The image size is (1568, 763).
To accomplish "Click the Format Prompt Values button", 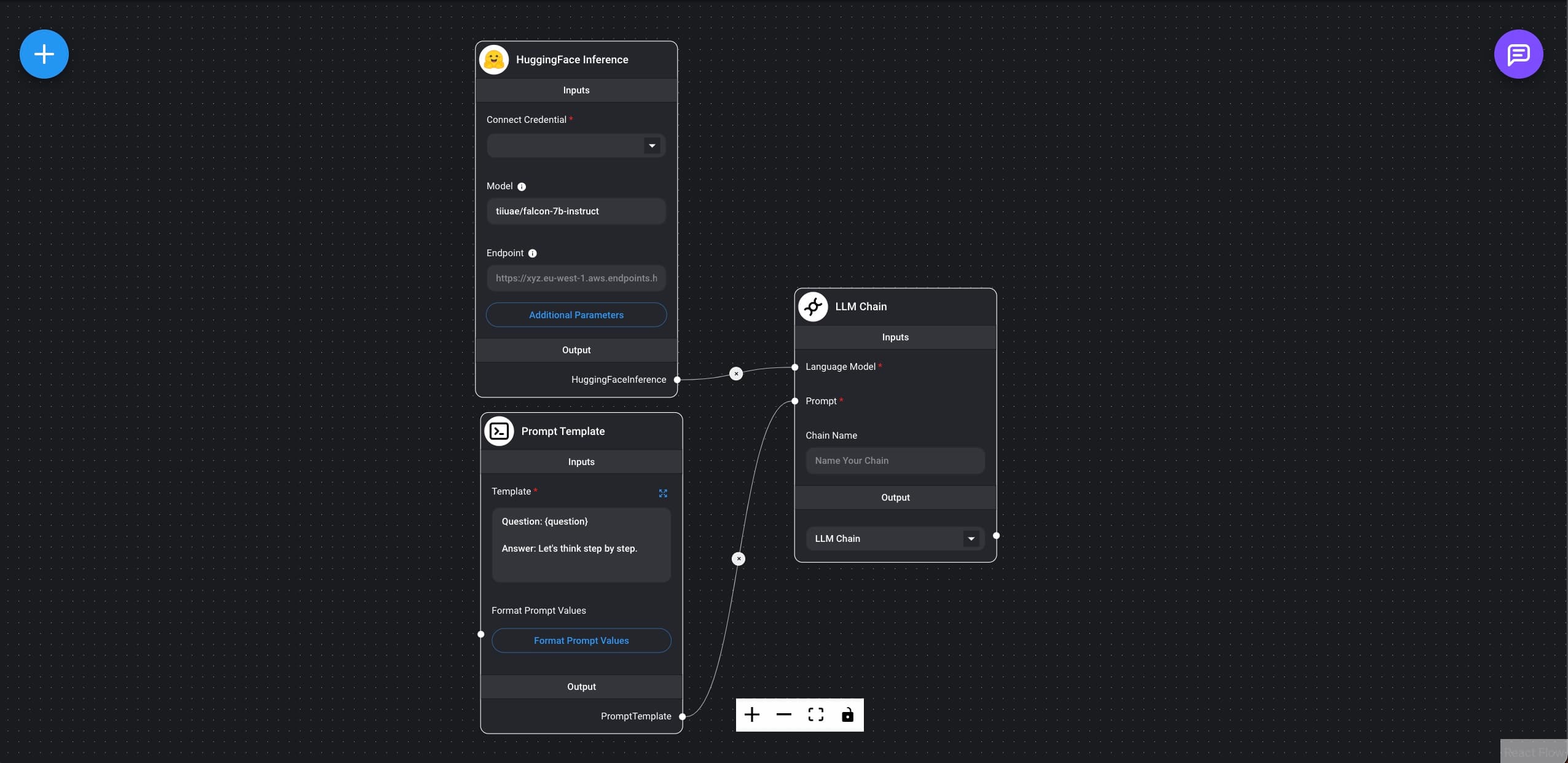I will pos(581,640).
